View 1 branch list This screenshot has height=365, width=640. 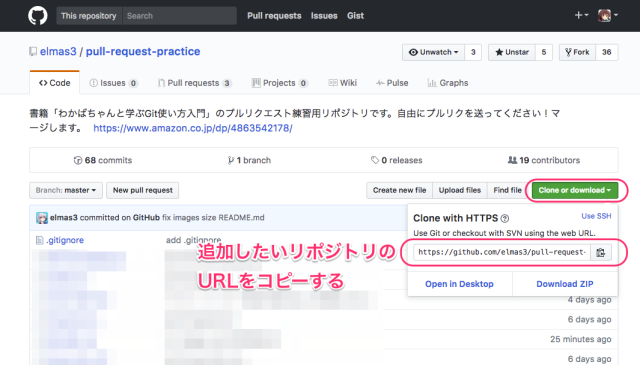pyautogui.click(x=249, y=160)
